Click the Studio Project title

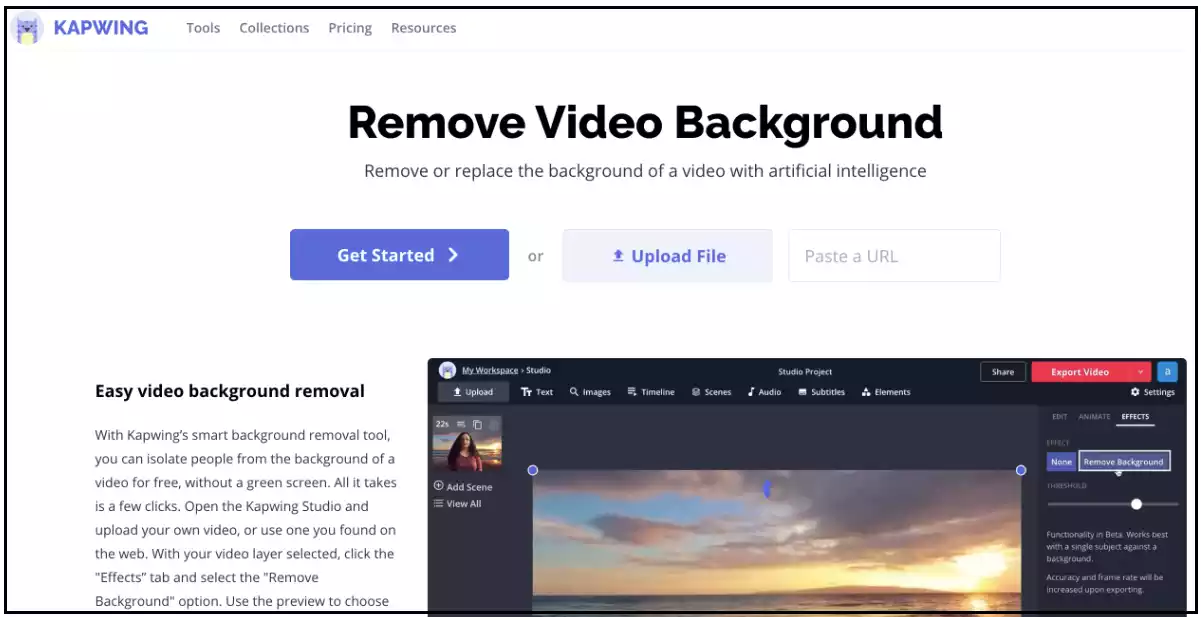[x=805, y=372]
